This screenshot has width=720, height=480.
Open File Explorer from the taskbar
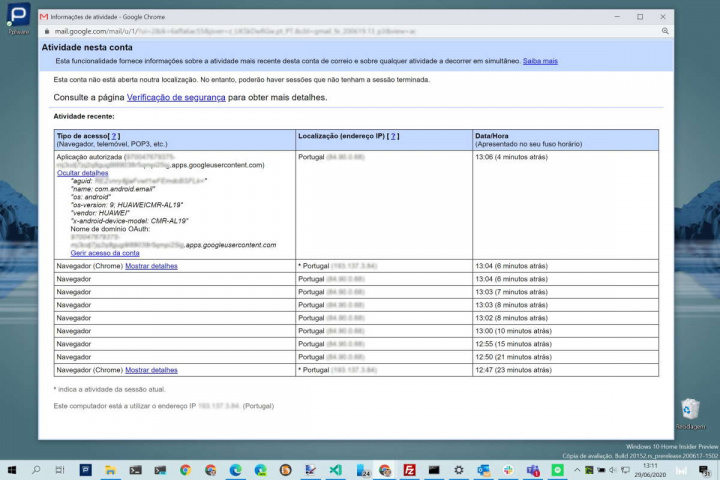point(111,469)
